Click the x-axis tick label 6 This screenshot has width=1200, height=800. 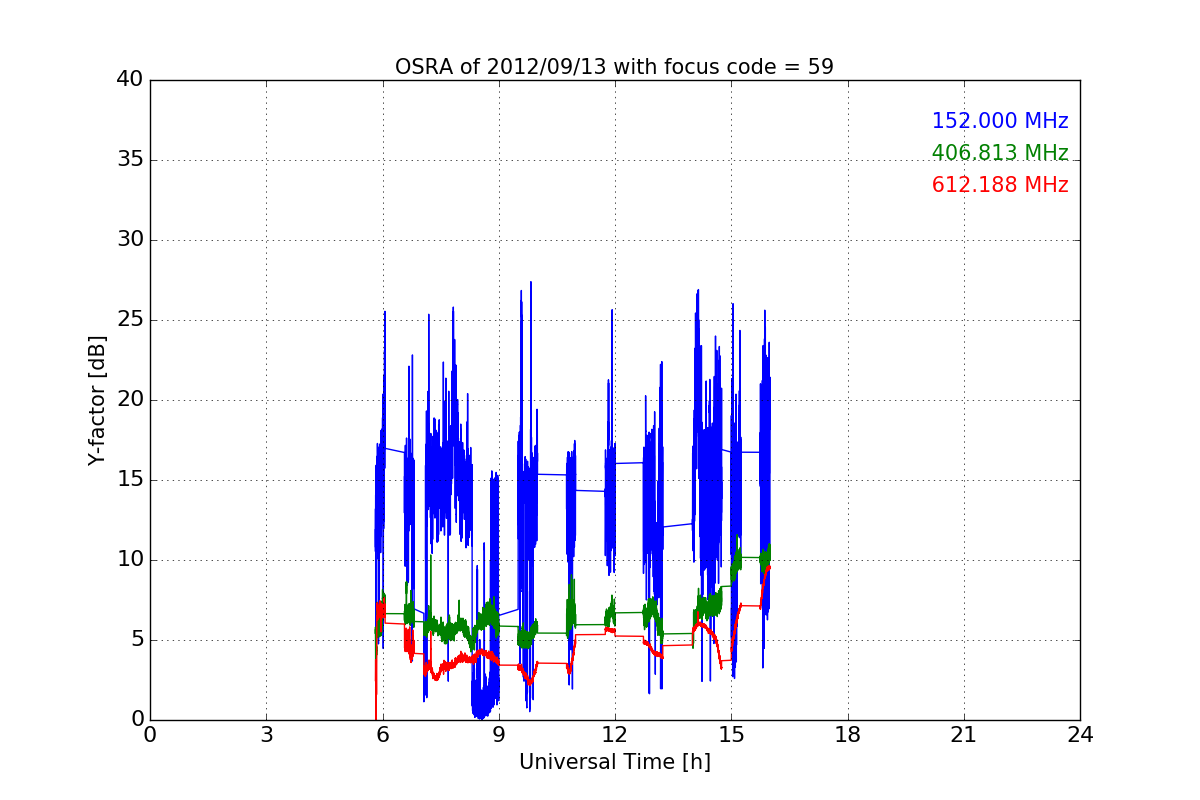coord(382,735)
